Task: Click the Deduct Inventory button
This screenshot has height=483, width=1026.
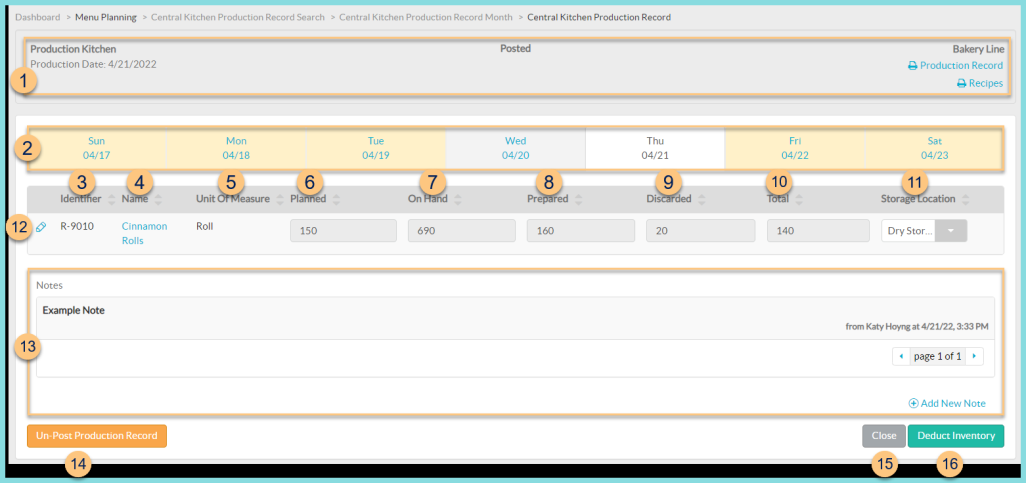Action: (956, 436)
